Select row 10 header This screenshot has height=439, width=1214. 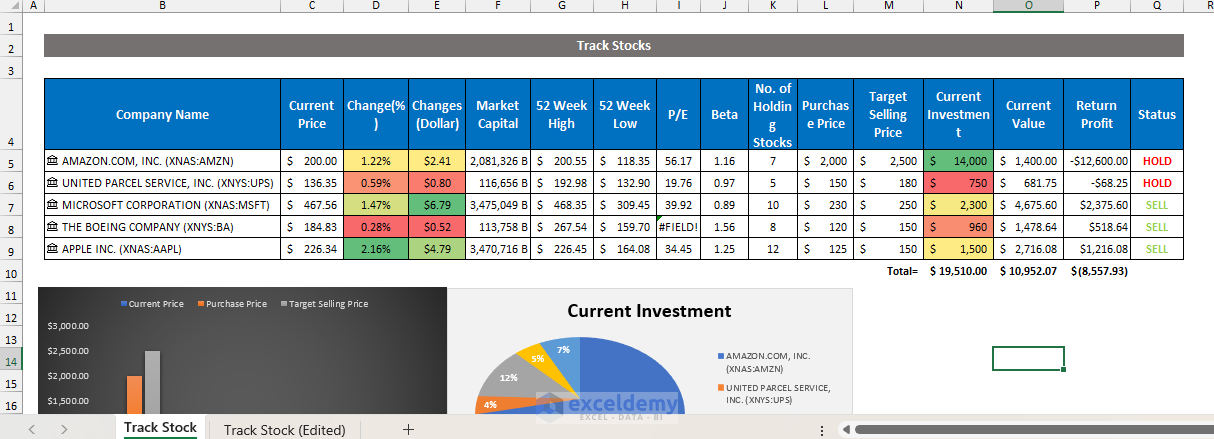tap(12, 272)
